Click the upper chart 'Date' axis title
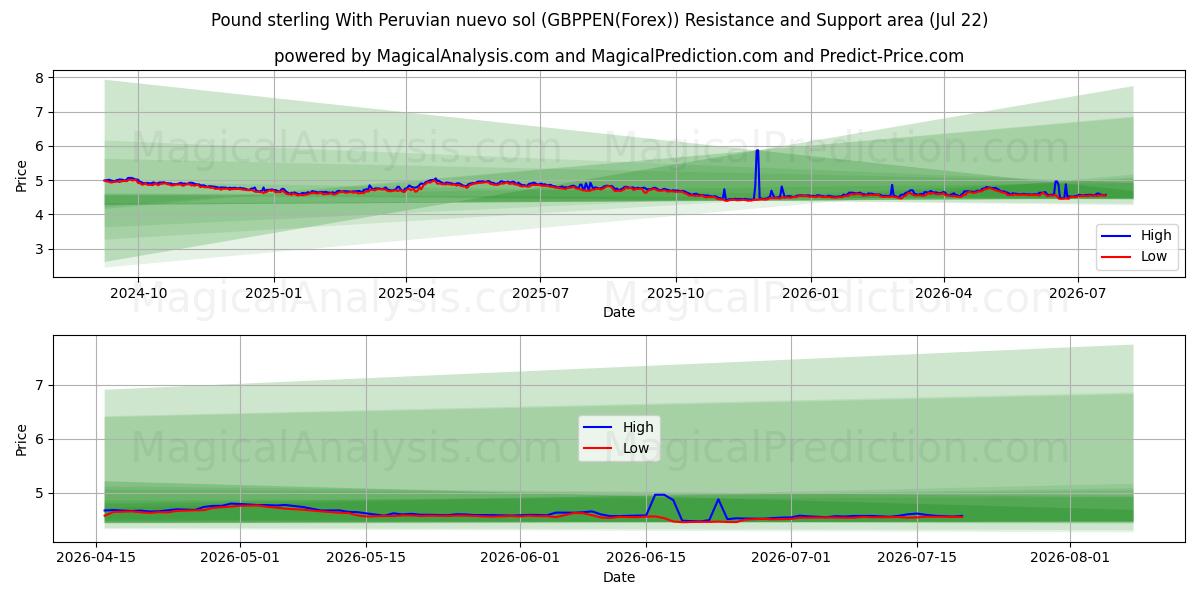 coord(619,312)
